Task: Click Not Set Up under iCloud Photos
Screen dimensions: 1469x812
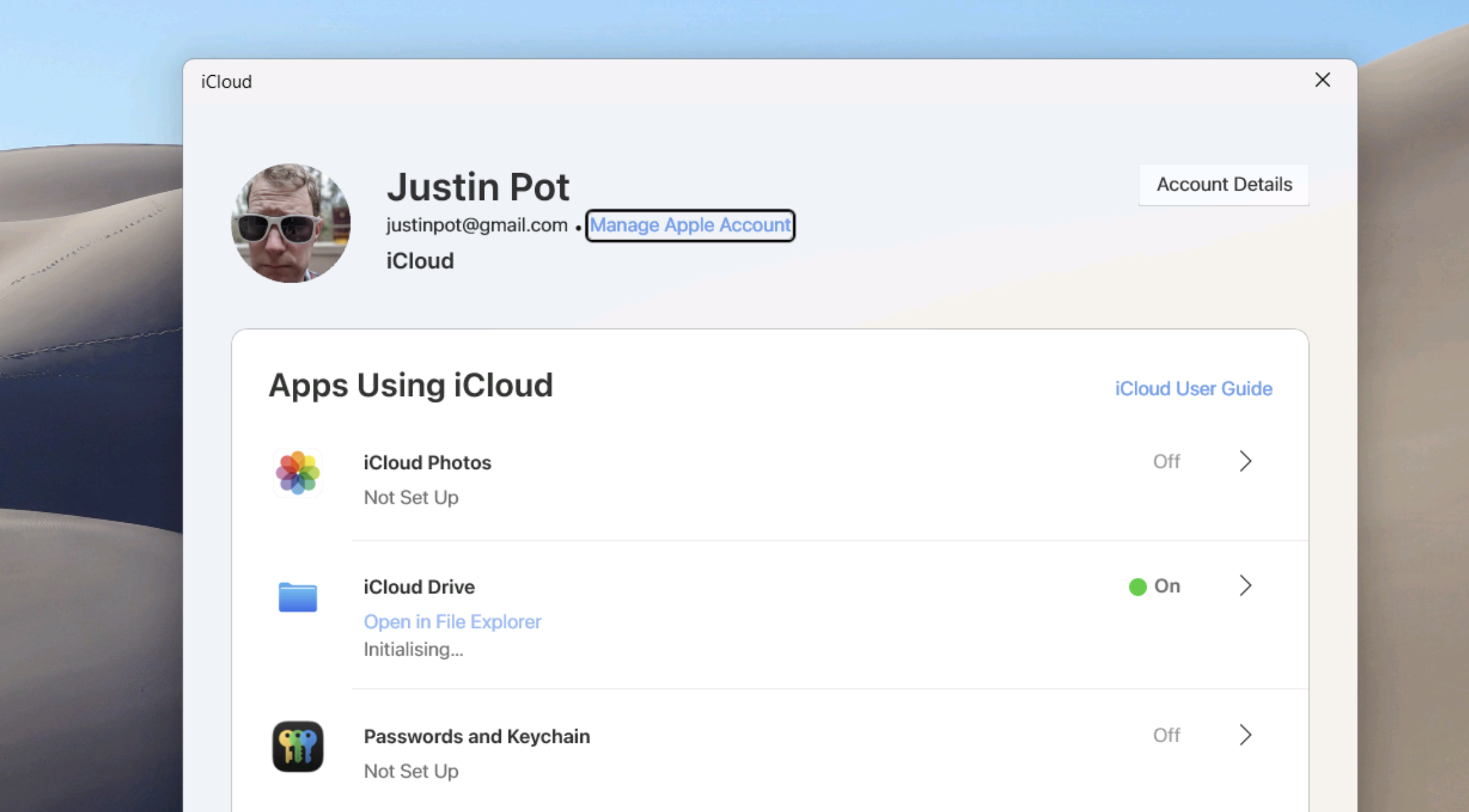Action: click(x=411, y=498)
